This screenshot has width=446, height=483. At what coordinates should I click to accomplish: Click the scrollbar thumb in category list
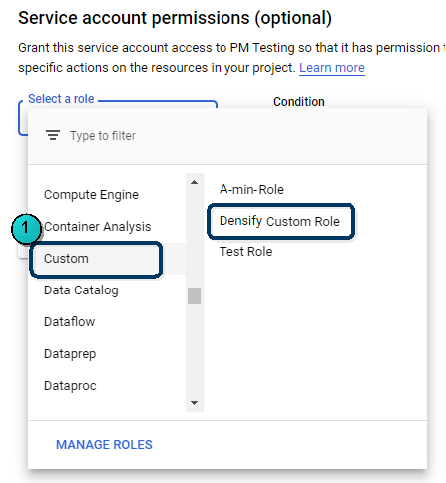coord(194,296)
